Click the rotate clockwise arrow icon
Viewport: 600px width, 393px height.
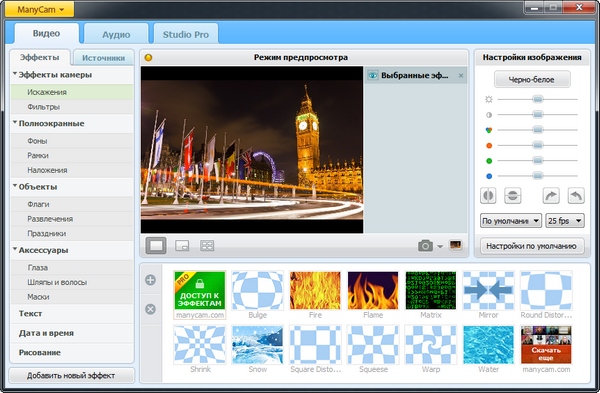(x=551, y=196)
